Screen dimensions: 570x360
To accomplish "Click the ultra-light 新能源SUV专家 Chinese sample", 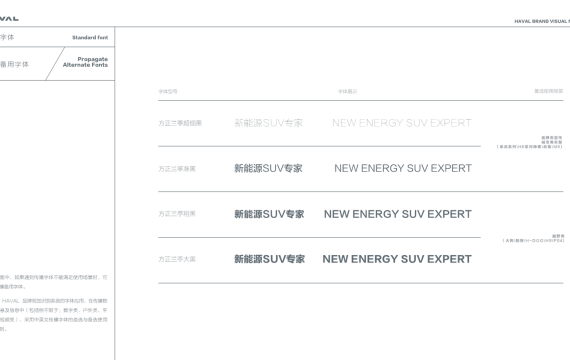I will (269, 123).
